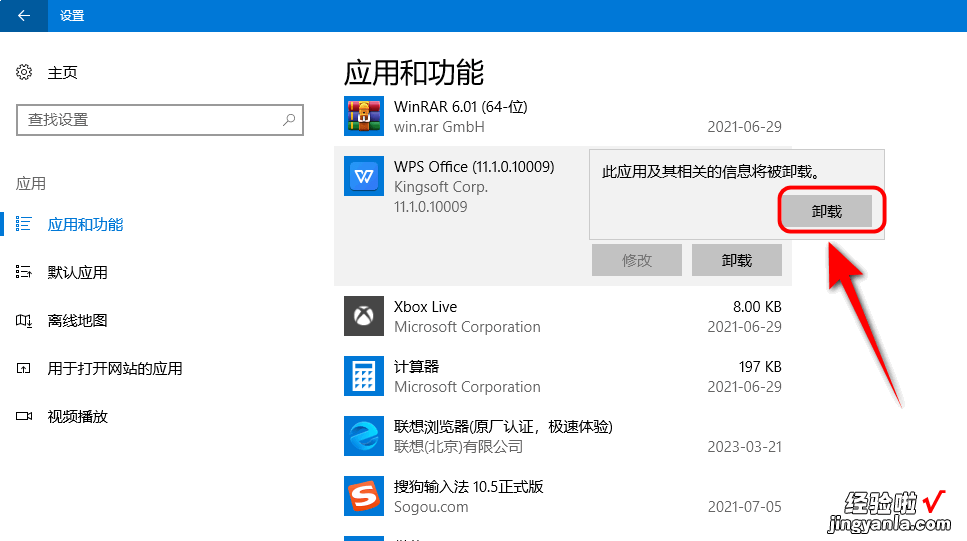The height and width of the screenshot is (541, 967).
Task: Select the WPS Office app icon
Action: (364, 176)
